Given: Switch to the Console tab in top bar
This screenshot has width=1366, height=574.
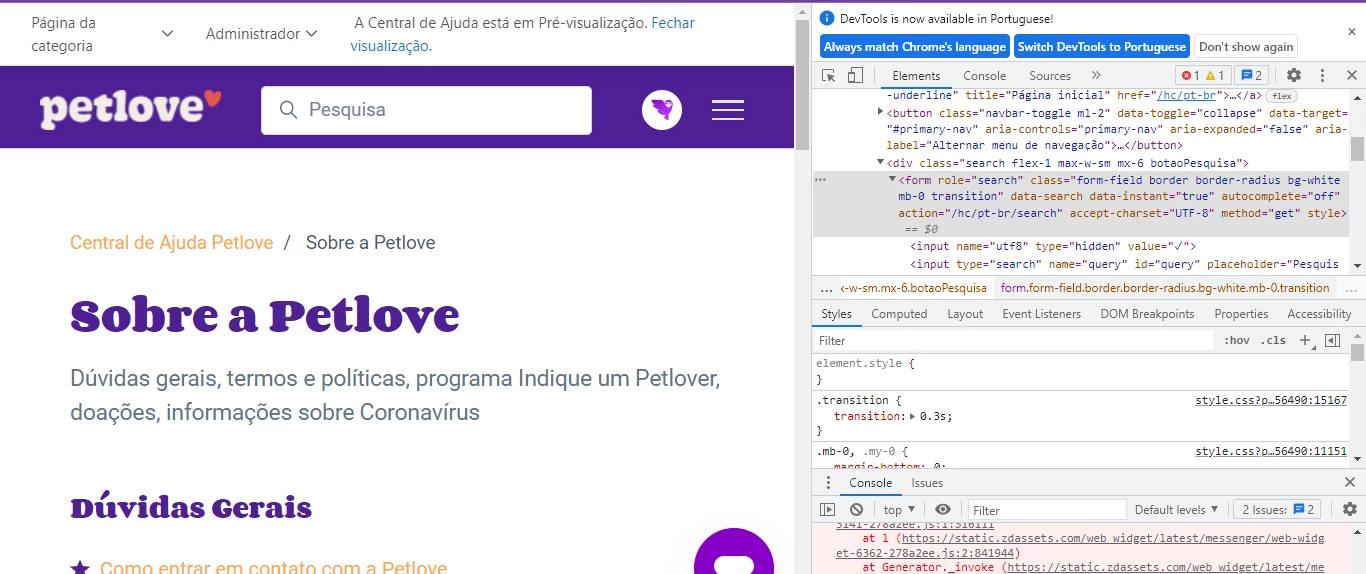Looking at the screenshot, I should pyautogui.click(x=985, y=75).
